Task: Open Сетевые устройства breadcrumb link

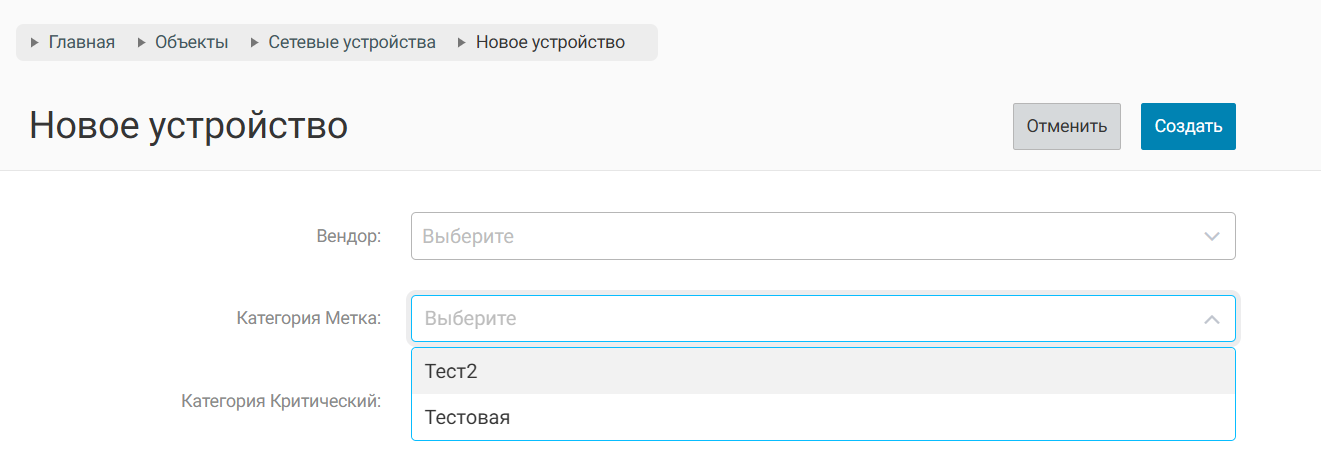Action: (352, 43)
